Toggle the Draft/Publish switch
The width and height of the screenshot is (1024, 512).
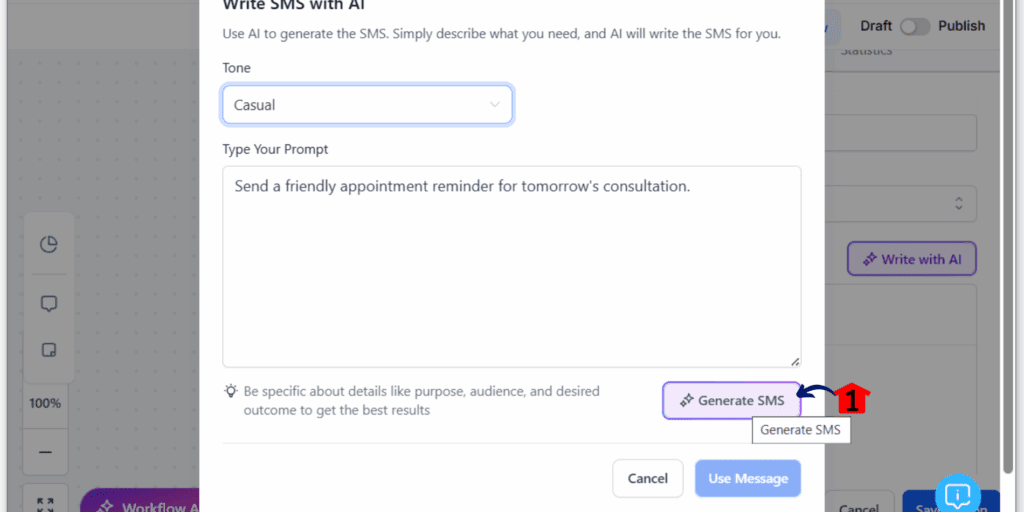click(914, 26)
